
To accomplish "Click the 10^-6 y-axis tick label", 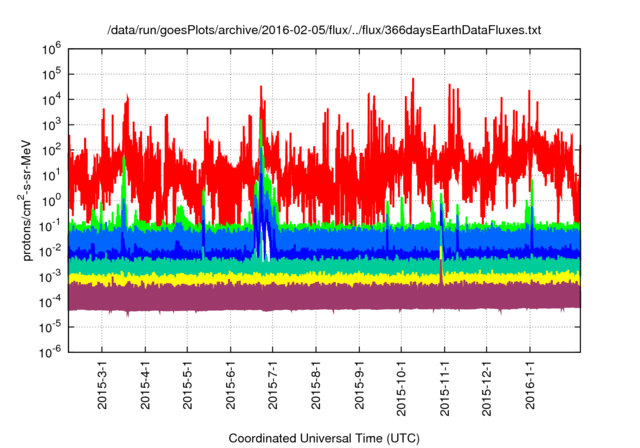I will click(x=50, y=350).
